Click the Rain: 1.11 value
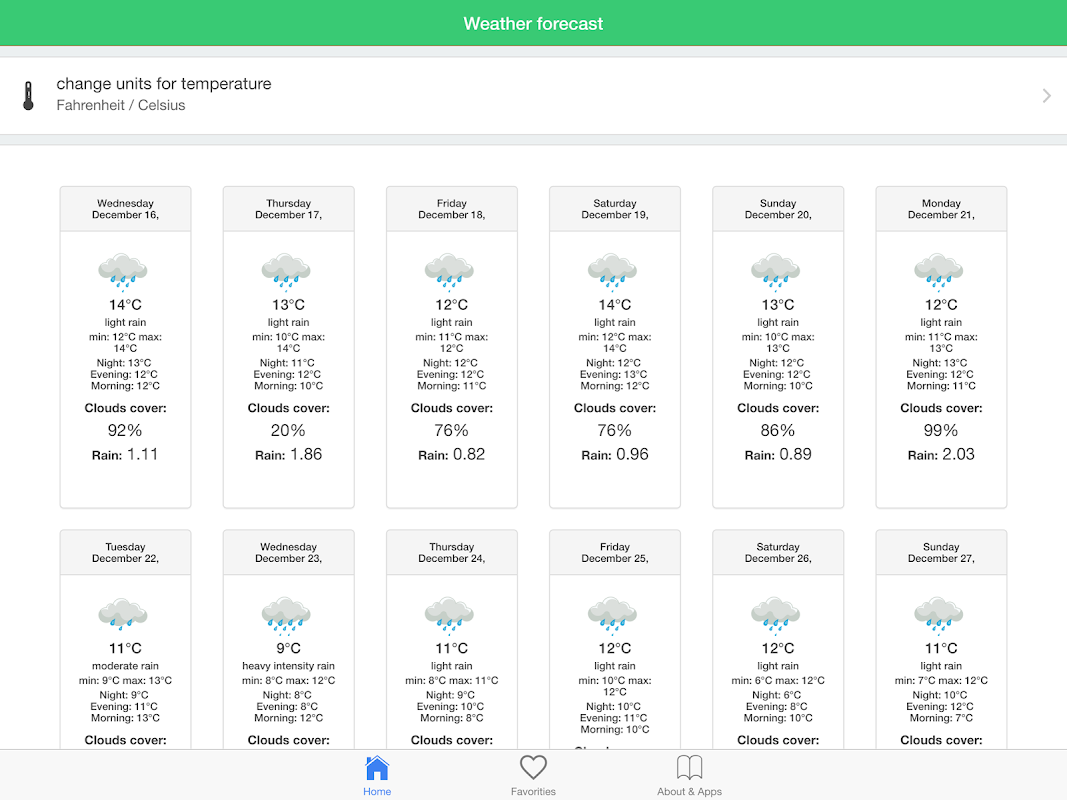The width and height of the screenshot is (1067, 800). click(125, 454)
